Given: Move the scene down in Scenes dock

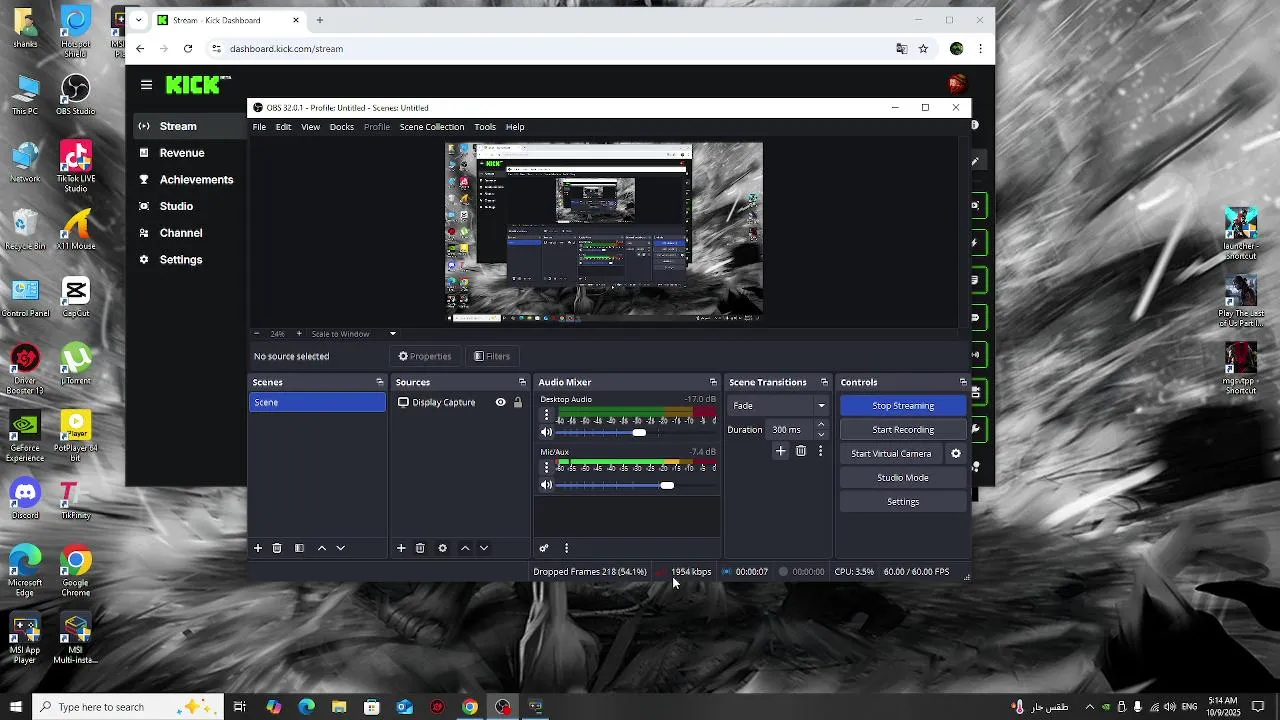Looking at the screenshot, I should click(341, 548).
